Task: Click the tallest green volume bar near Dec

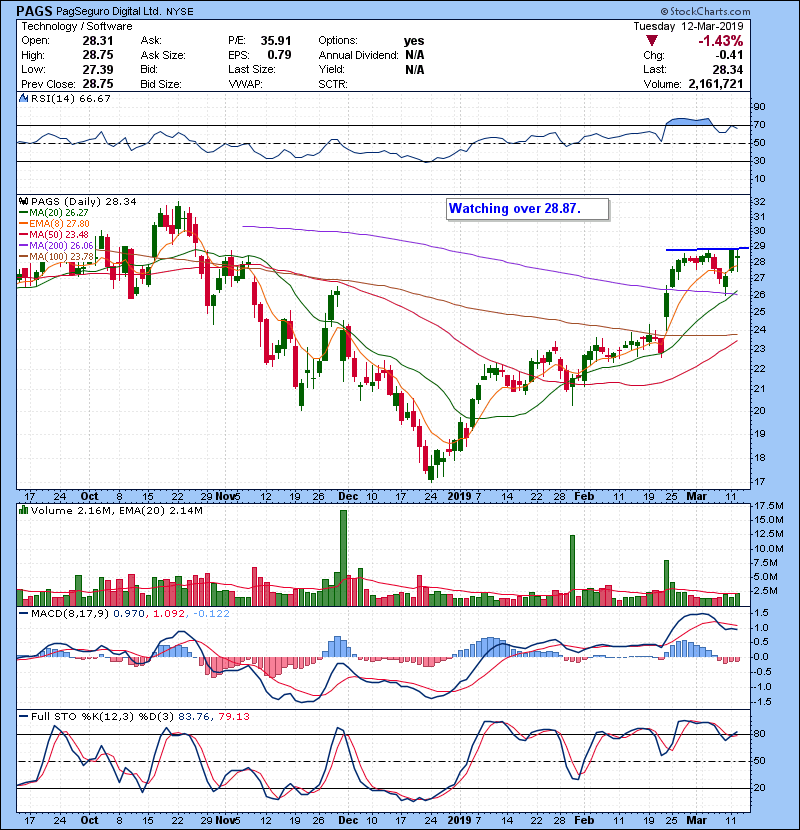Action: click(343, 558)
